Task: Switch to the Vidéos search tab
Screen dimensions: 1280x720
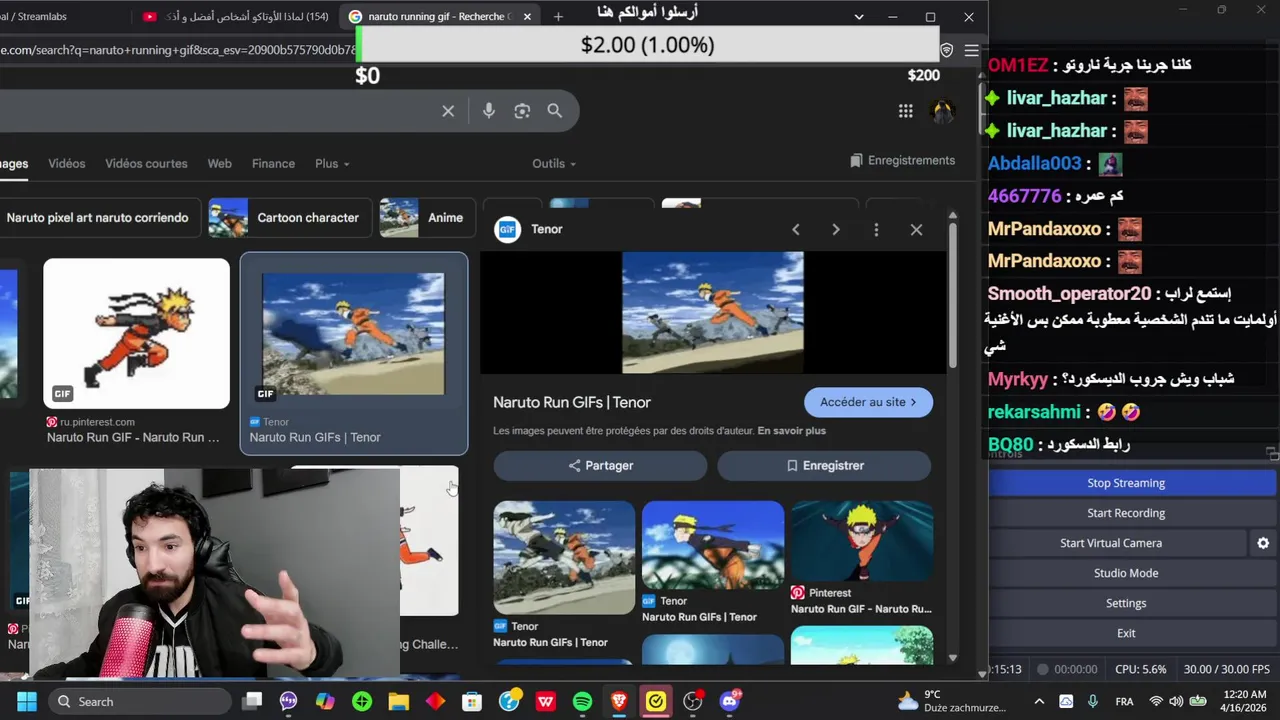Action: [x=67, y=163]
